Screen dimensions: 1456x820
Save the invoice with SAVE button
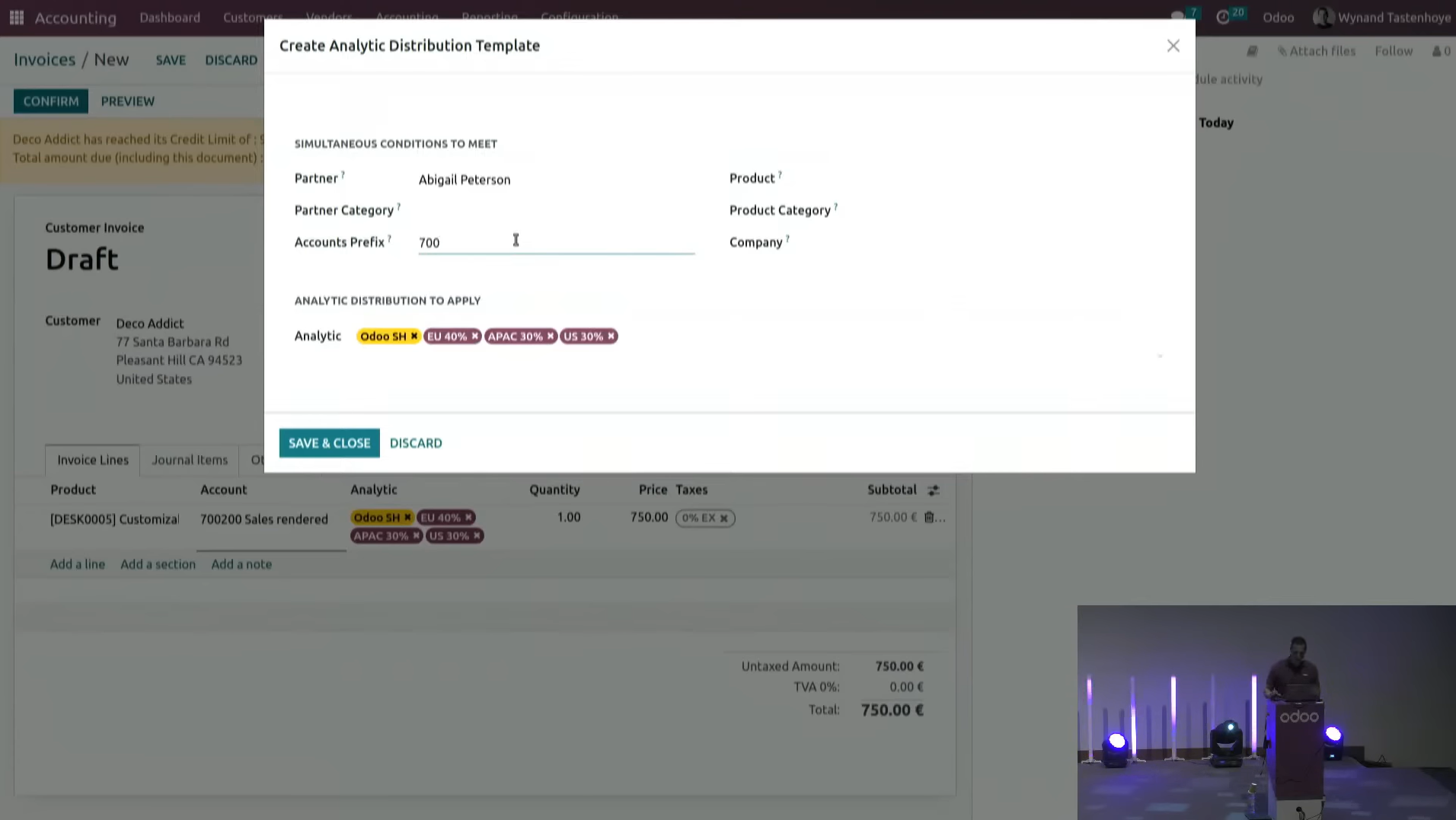click(x=171, y=60)
